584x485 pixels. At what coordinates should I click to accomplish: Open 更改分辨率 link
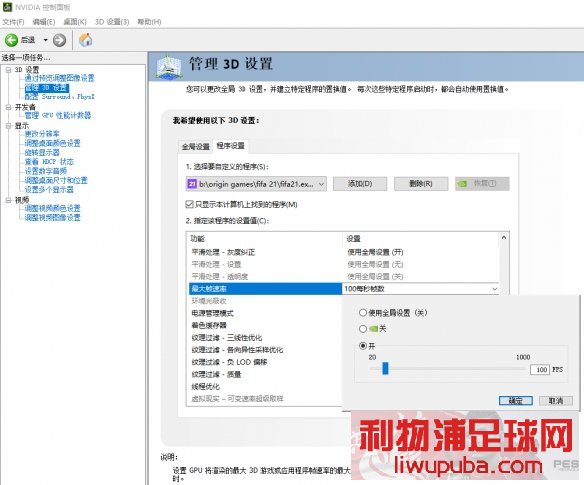tap(42, 134)
